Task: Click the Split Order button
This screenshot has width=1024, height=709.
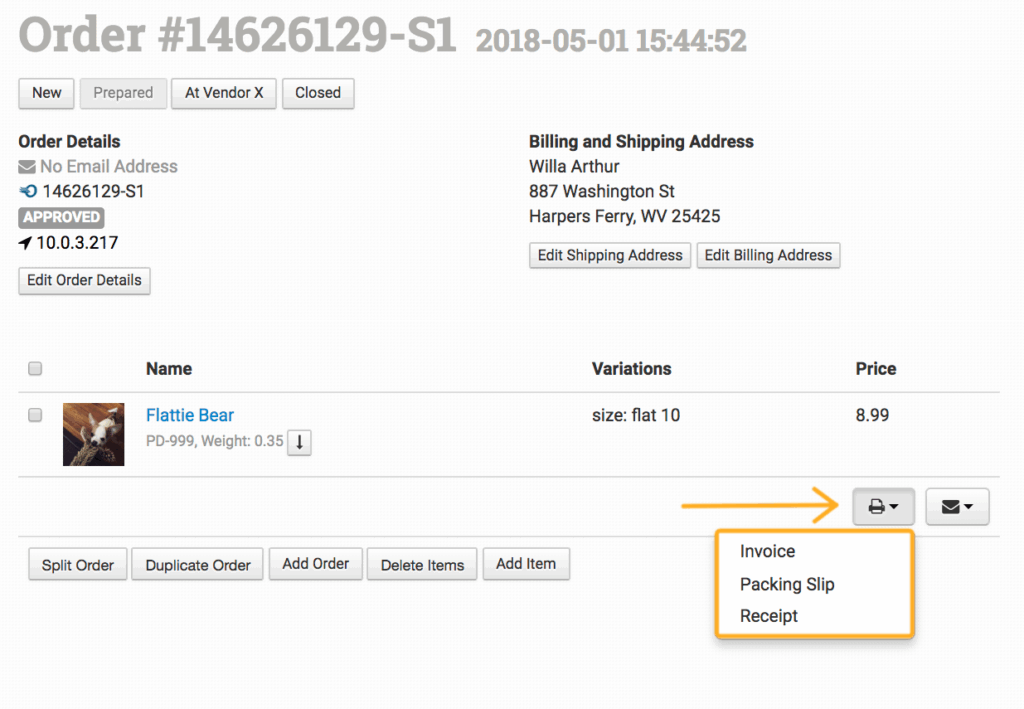Action: click(x=77, y=565)
